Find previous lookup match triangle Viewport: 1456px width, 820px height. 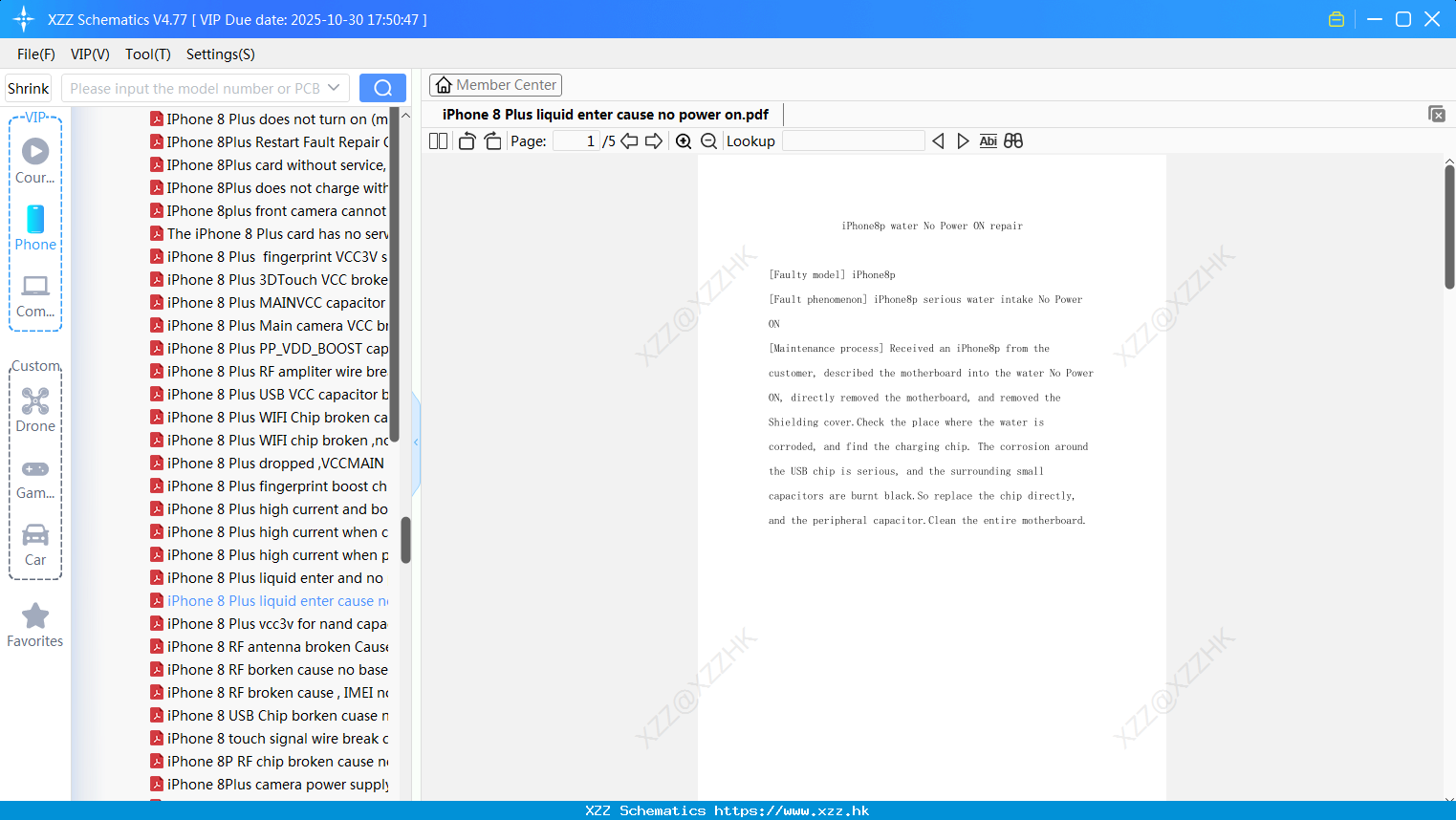pyautogui.click(x=938, y=141)
